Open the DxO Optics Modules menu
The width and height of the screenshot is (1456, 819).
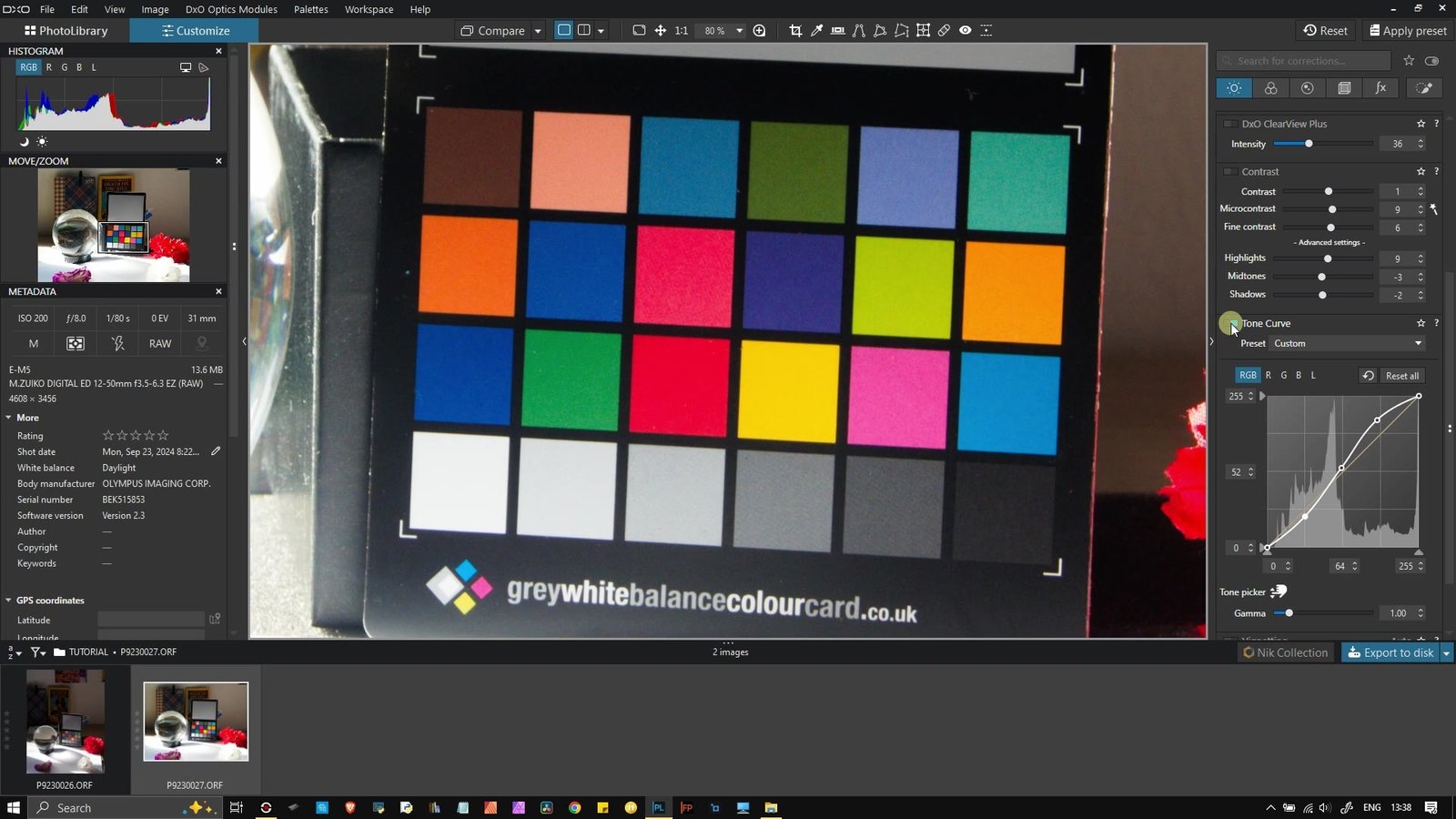click(231, 9)
